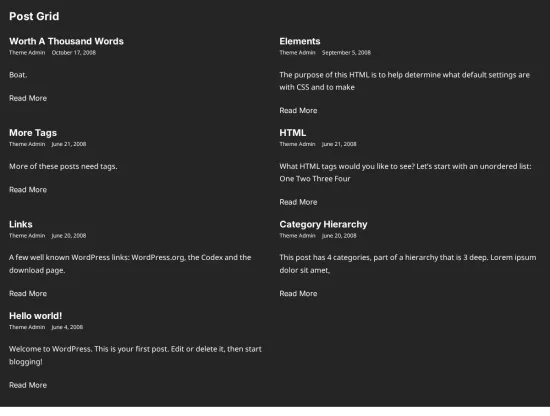Select Theme Admin author of Elements post

pos(297,53)
